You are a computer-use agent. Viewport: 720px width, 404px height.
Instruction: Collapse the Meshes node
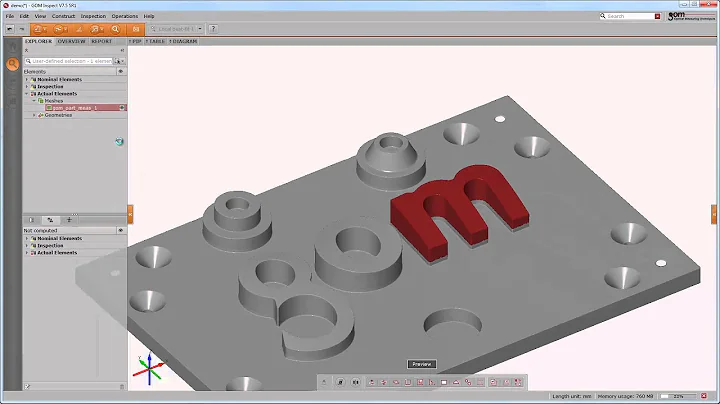(34, 101)
